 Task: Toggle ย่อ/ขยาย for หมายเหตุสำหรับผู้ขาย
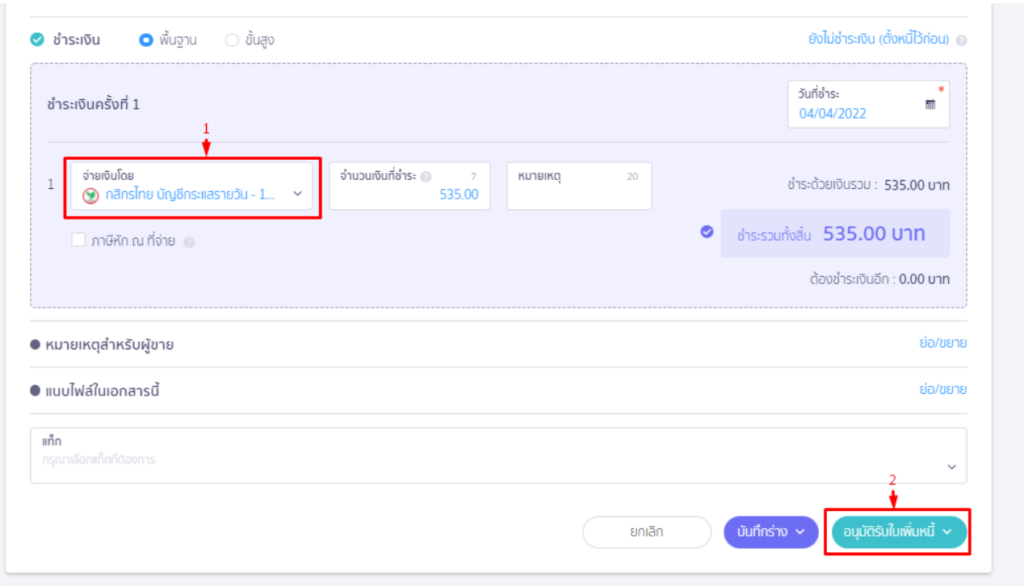click(x=942, y=343)
